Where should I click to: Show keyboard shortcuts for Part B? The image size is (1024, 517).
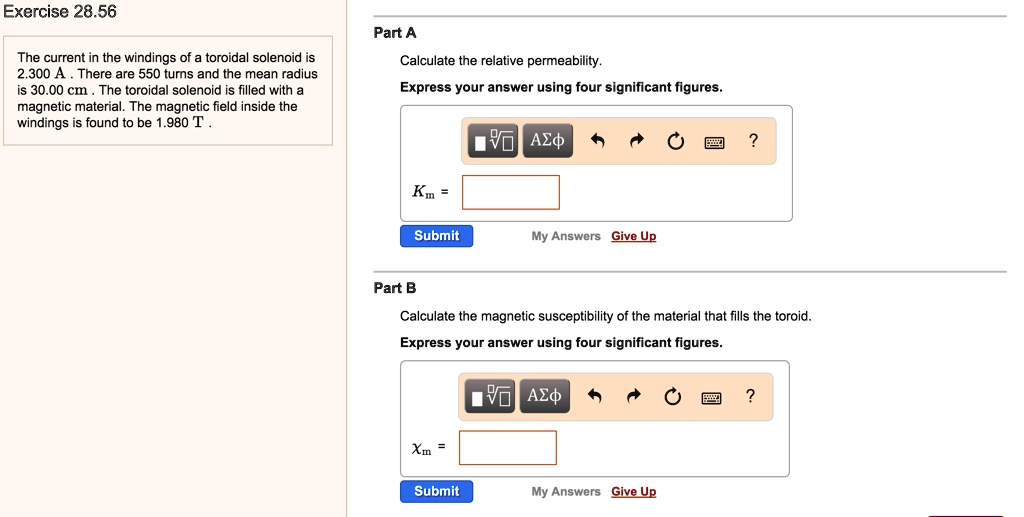tap(711, 397)
